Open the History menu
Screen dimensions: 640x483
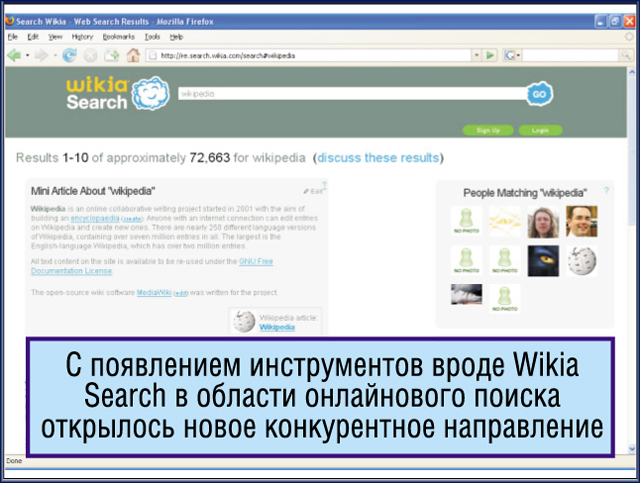coord(82,37)
